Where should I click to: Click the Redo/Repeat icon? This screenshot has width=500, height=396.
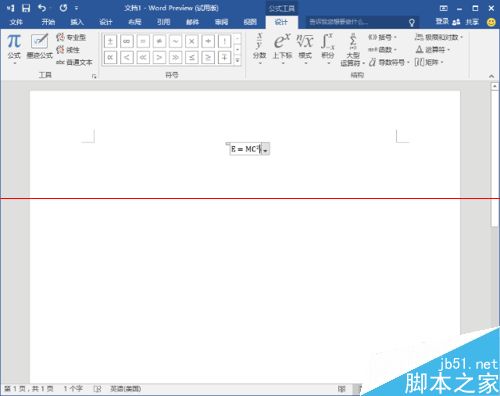coord(63,8)
